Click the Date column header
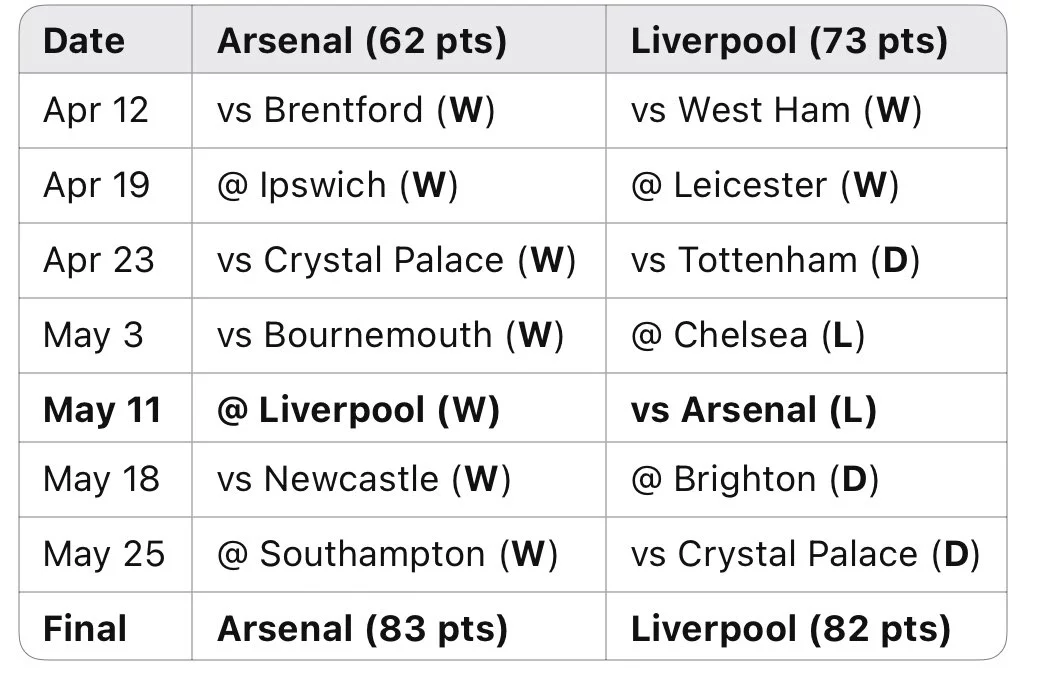Image resolution: width=1042 pixels, height=673 pixels. click(x=84, y=41)
